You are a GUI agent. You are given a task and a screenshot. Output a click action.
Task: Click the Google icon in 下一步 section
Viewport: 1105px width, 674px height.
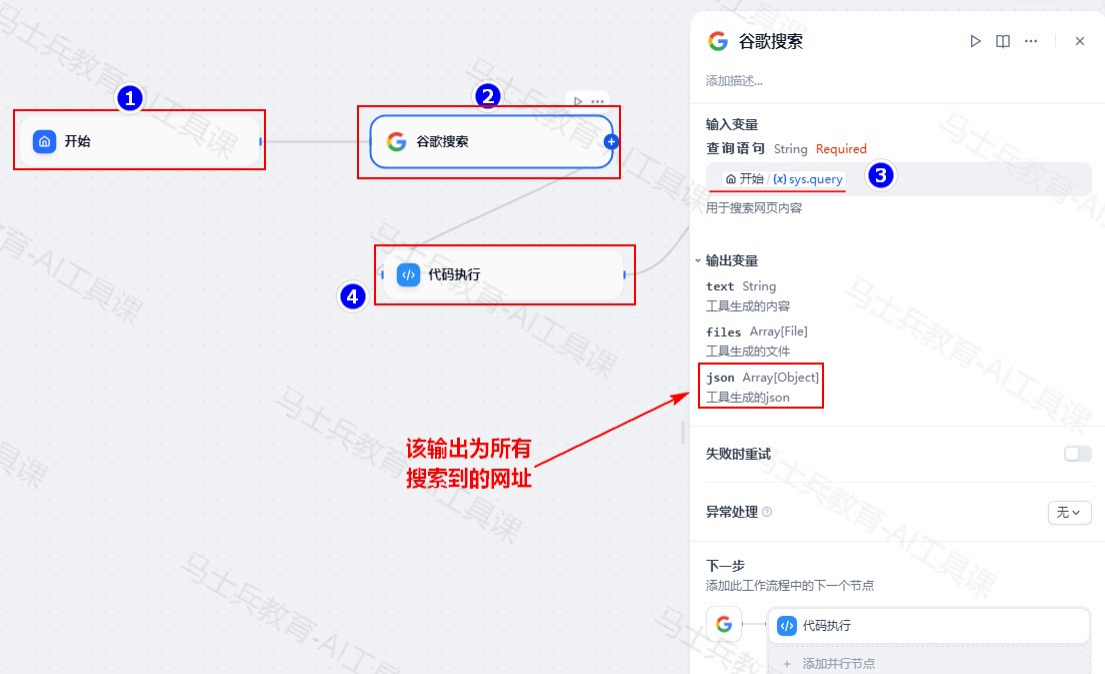724,624
